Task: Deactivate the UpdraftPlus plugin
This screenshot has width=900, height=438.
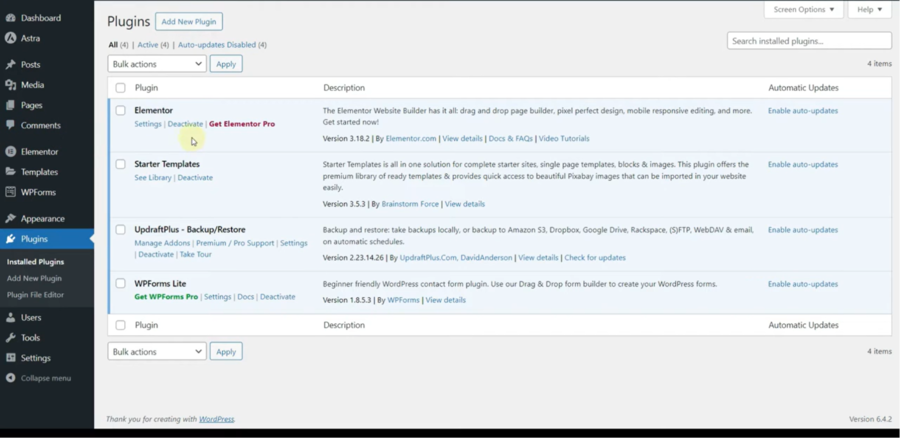Action: [x=156, y=254]
